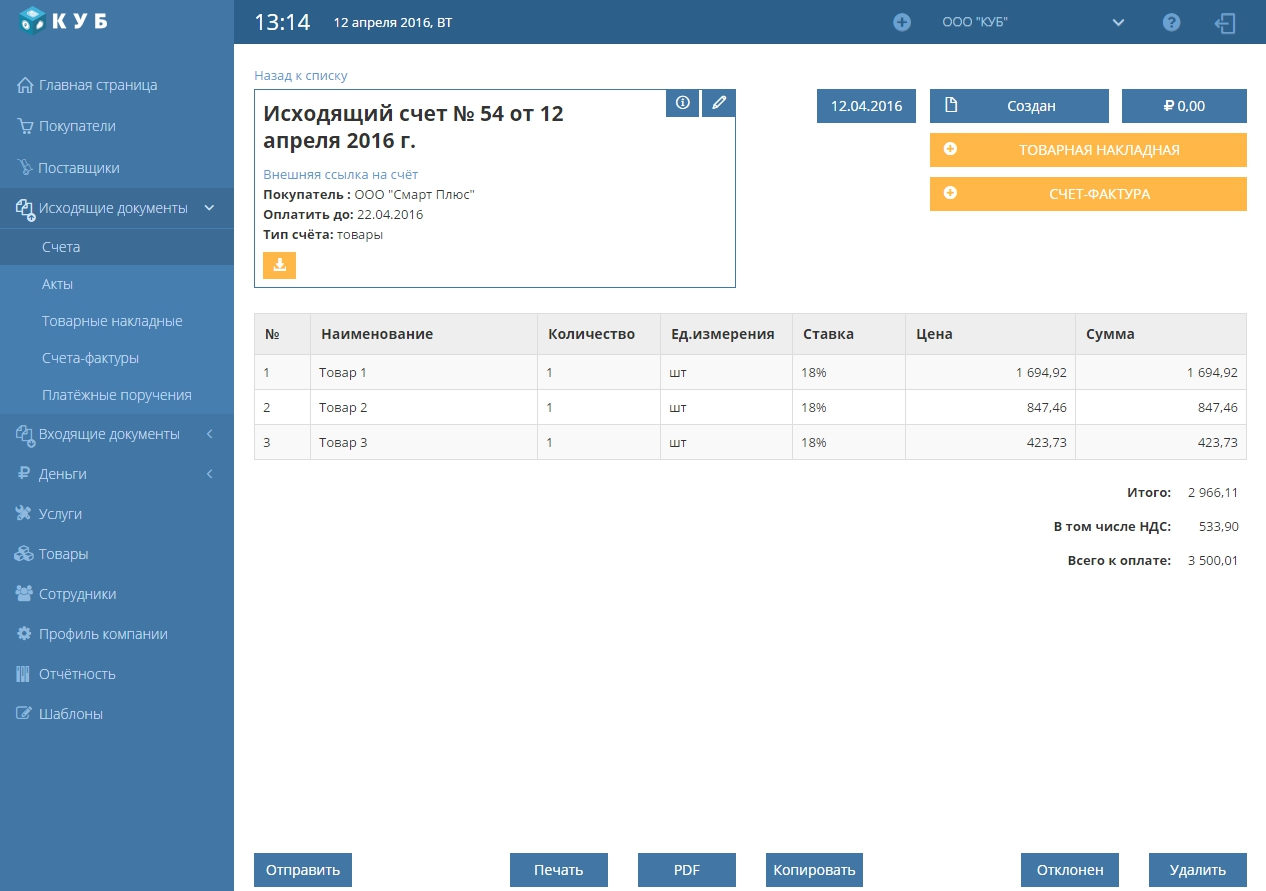Click the Назад к списку link
The image size is (1266, 891).
(301, 75)
